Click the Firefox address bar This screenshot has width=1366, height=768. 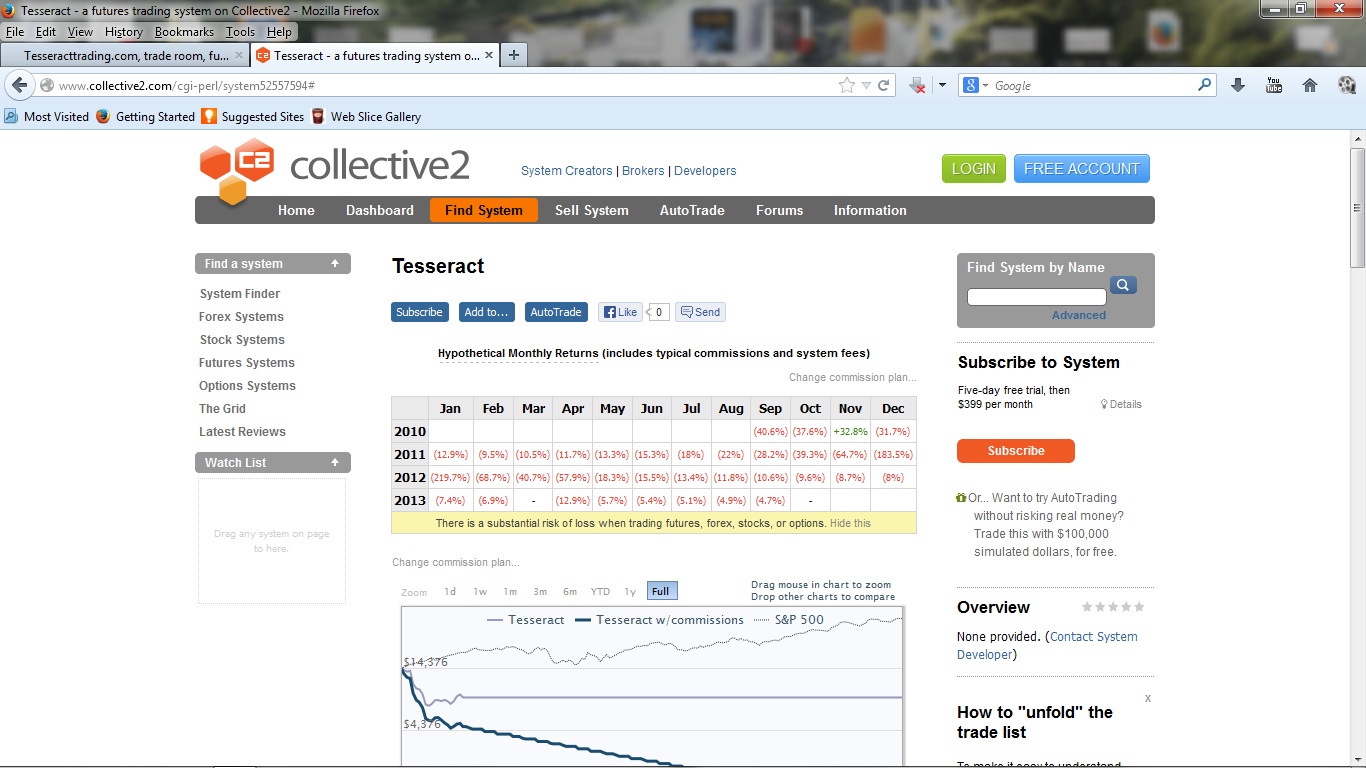point(446,86)
